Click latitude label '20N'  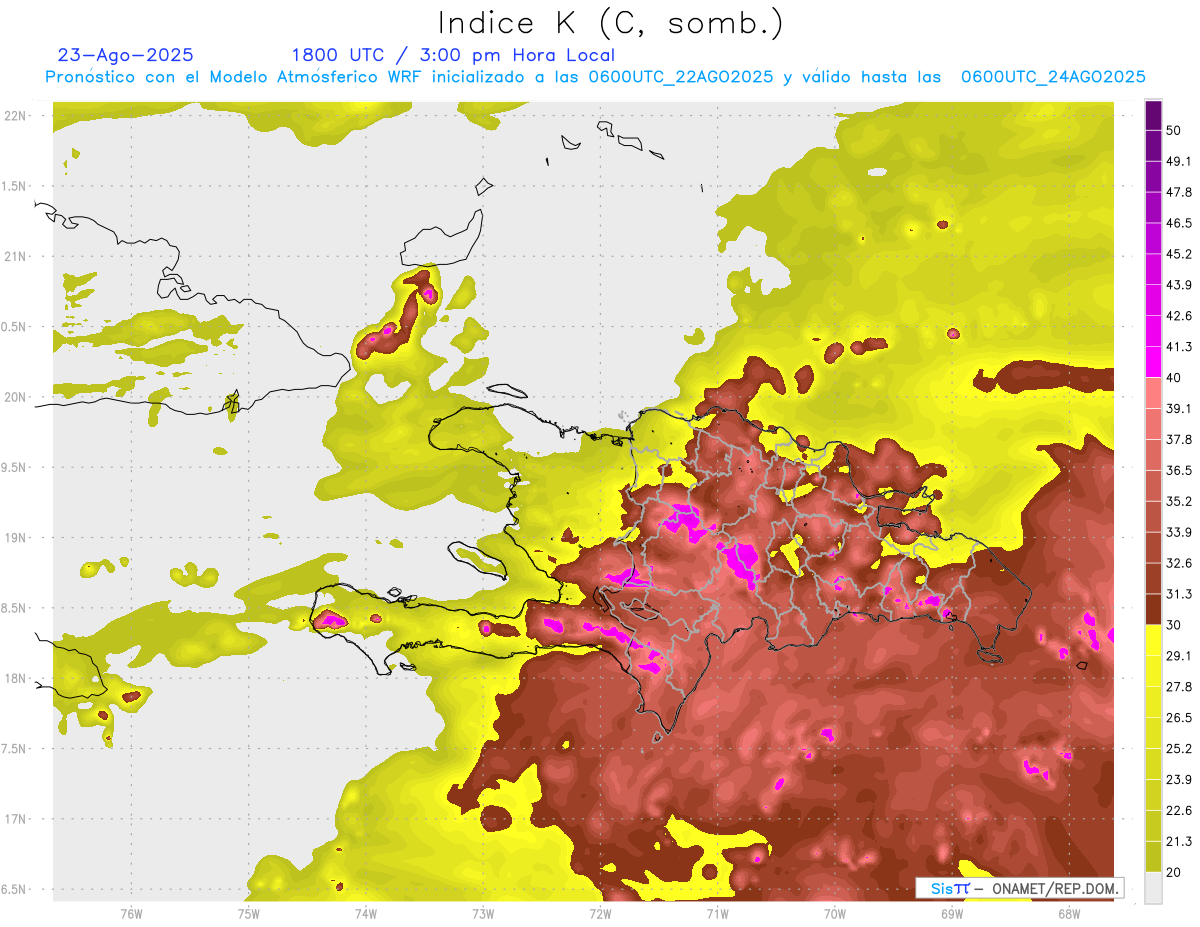(x=14, y=397)
